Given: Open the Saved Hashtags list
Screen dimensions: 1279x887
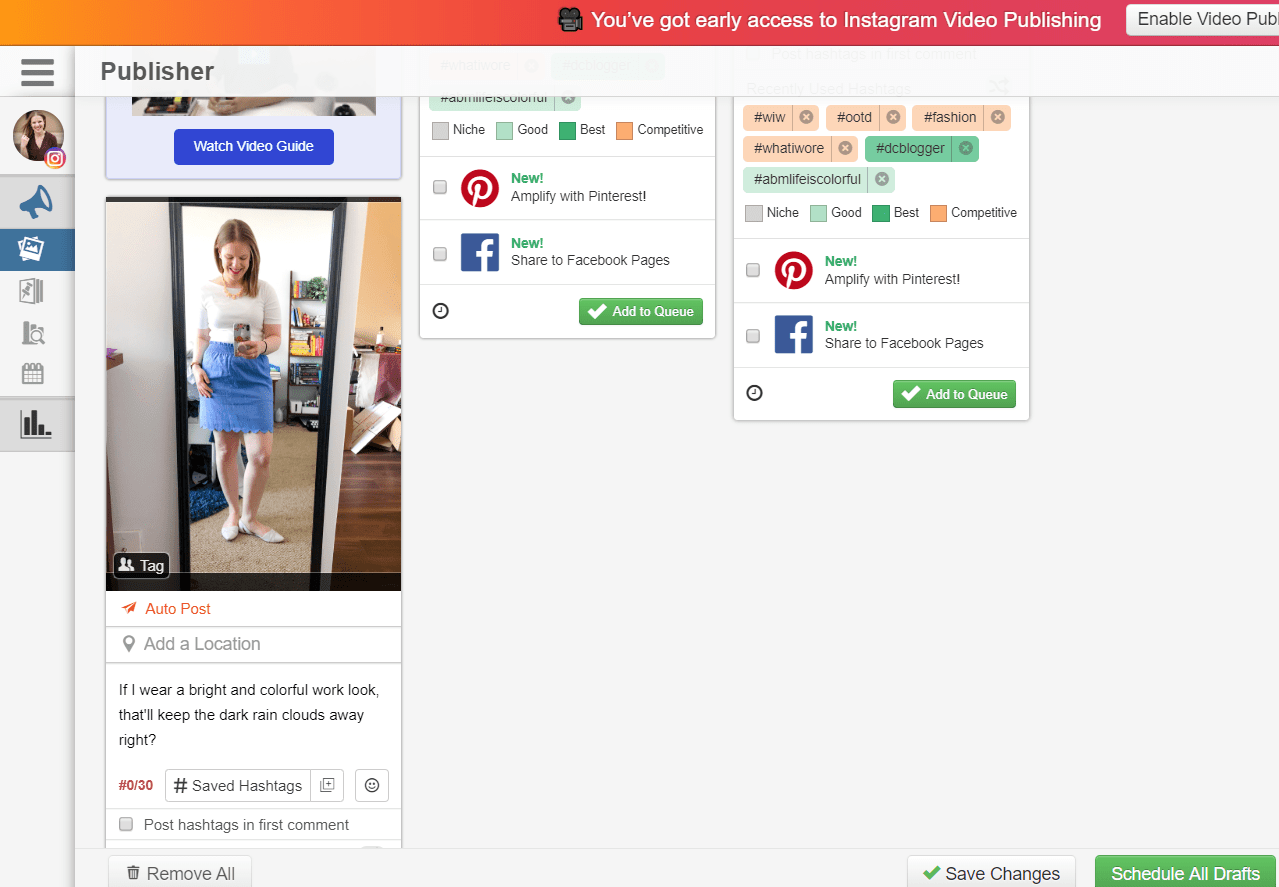Looking at the screenshot, I should pos(238,786).
